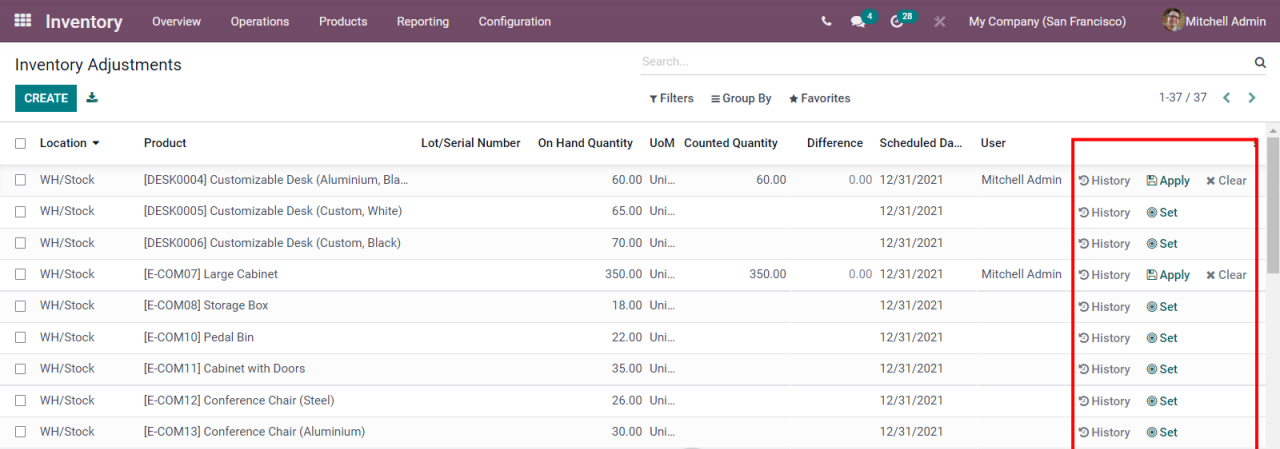Tick the checkbox for the E-COM07 Large Cabinet row
The image size is (1280, 449).
tap(21, 274)
